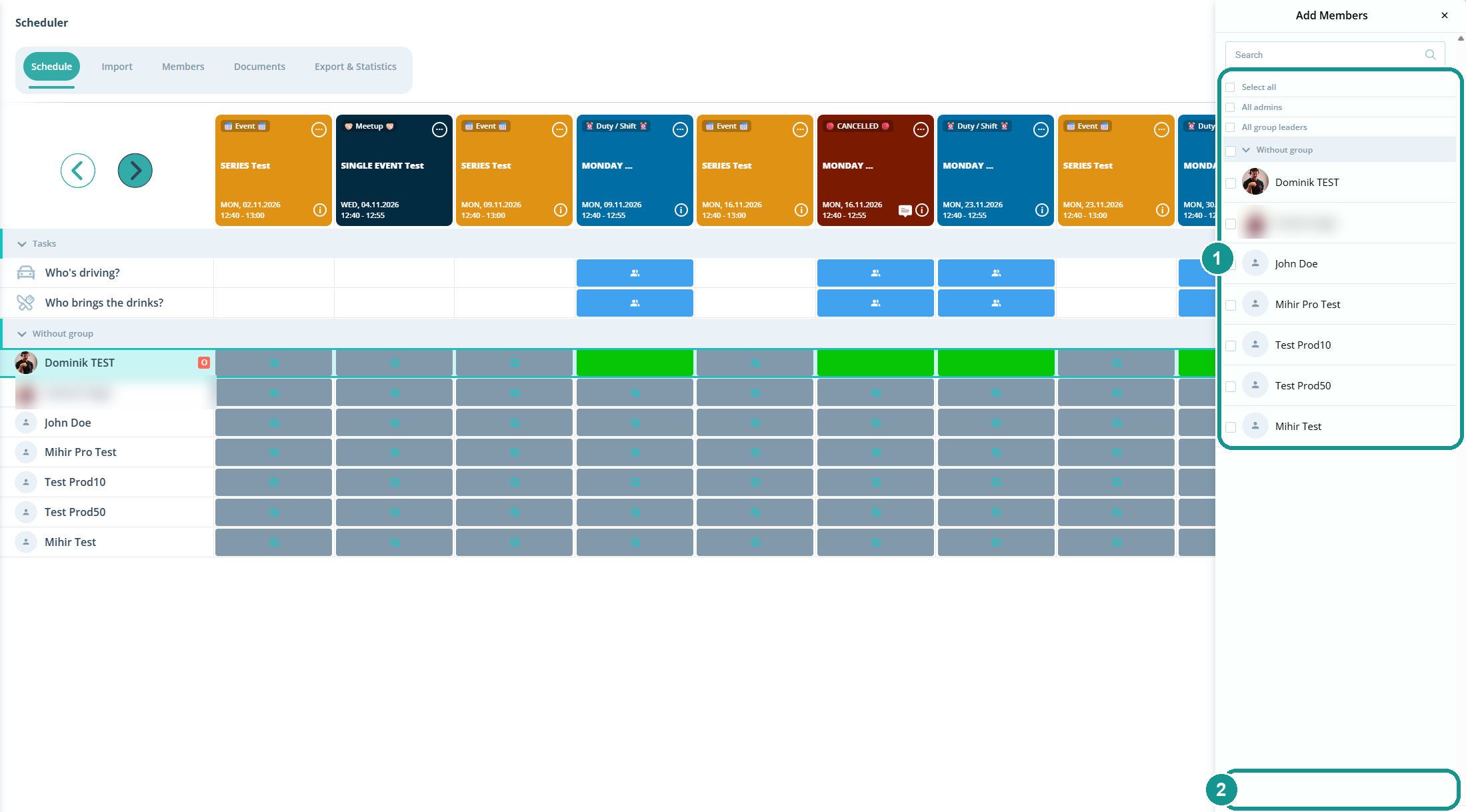Open Export & Statistics tab

355,67
